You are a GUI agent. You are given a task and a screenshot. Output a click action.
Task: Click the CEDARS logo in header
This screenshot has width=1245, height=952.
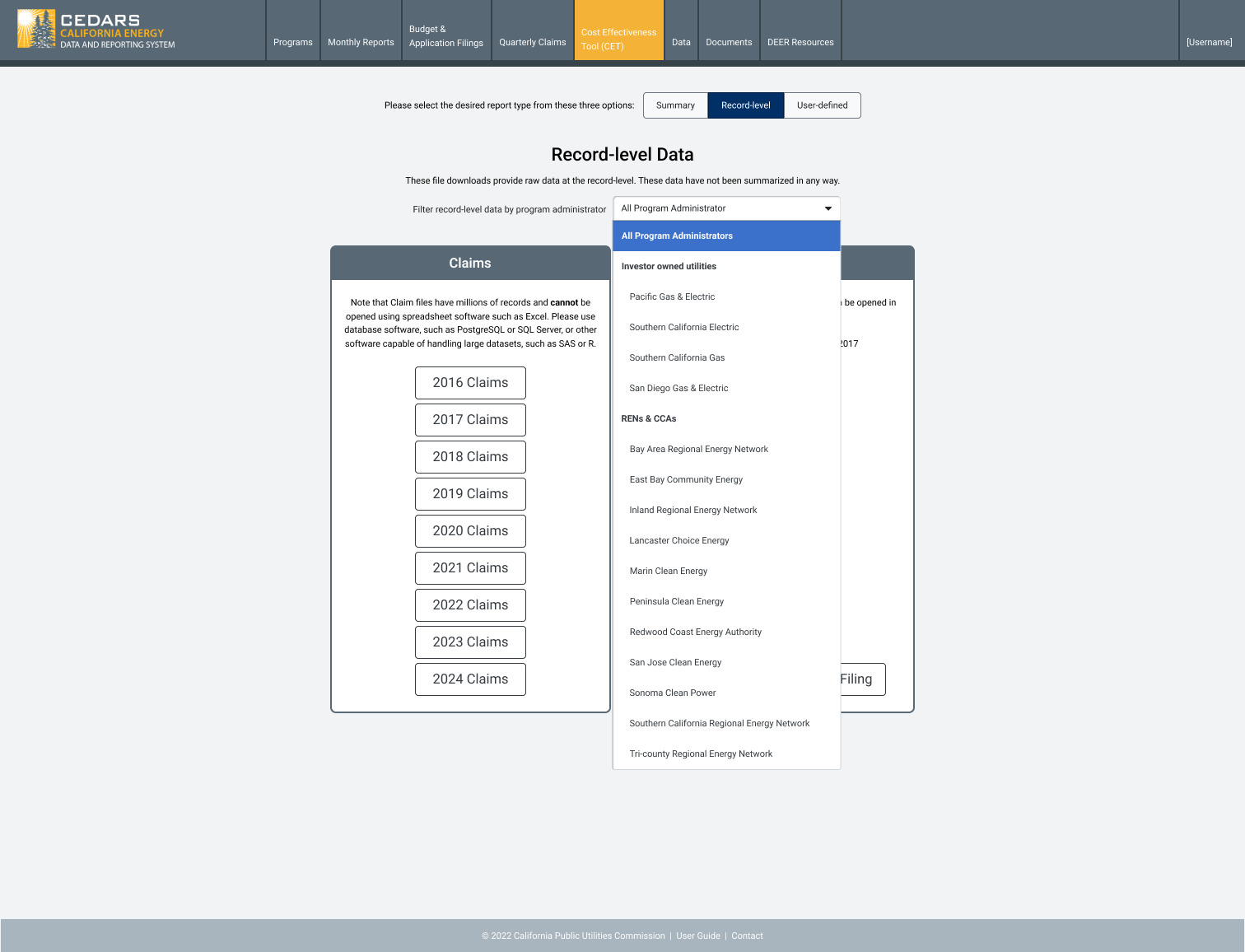tap(96, 30)
